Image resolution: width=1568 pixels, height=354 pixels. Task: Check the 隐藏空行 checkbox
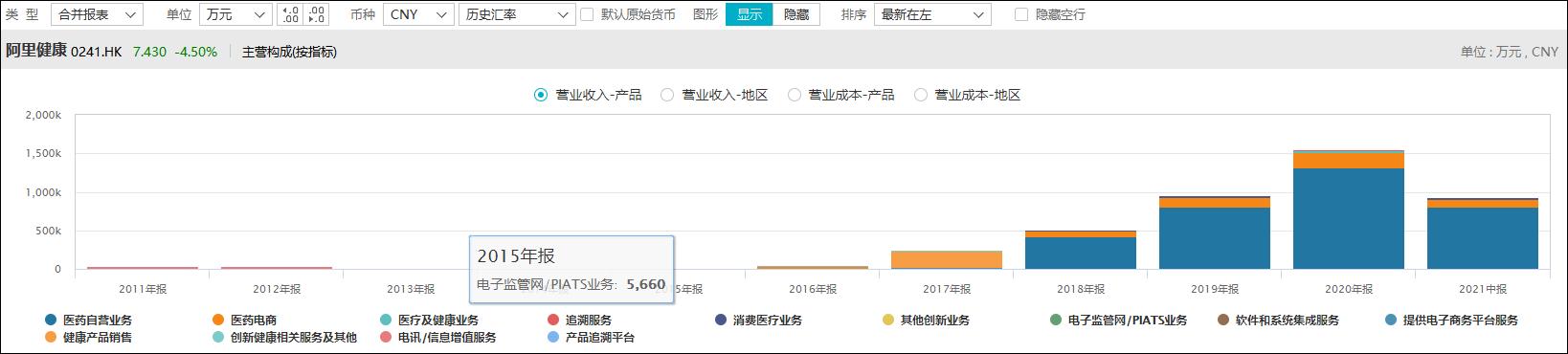click(1021, 14)
